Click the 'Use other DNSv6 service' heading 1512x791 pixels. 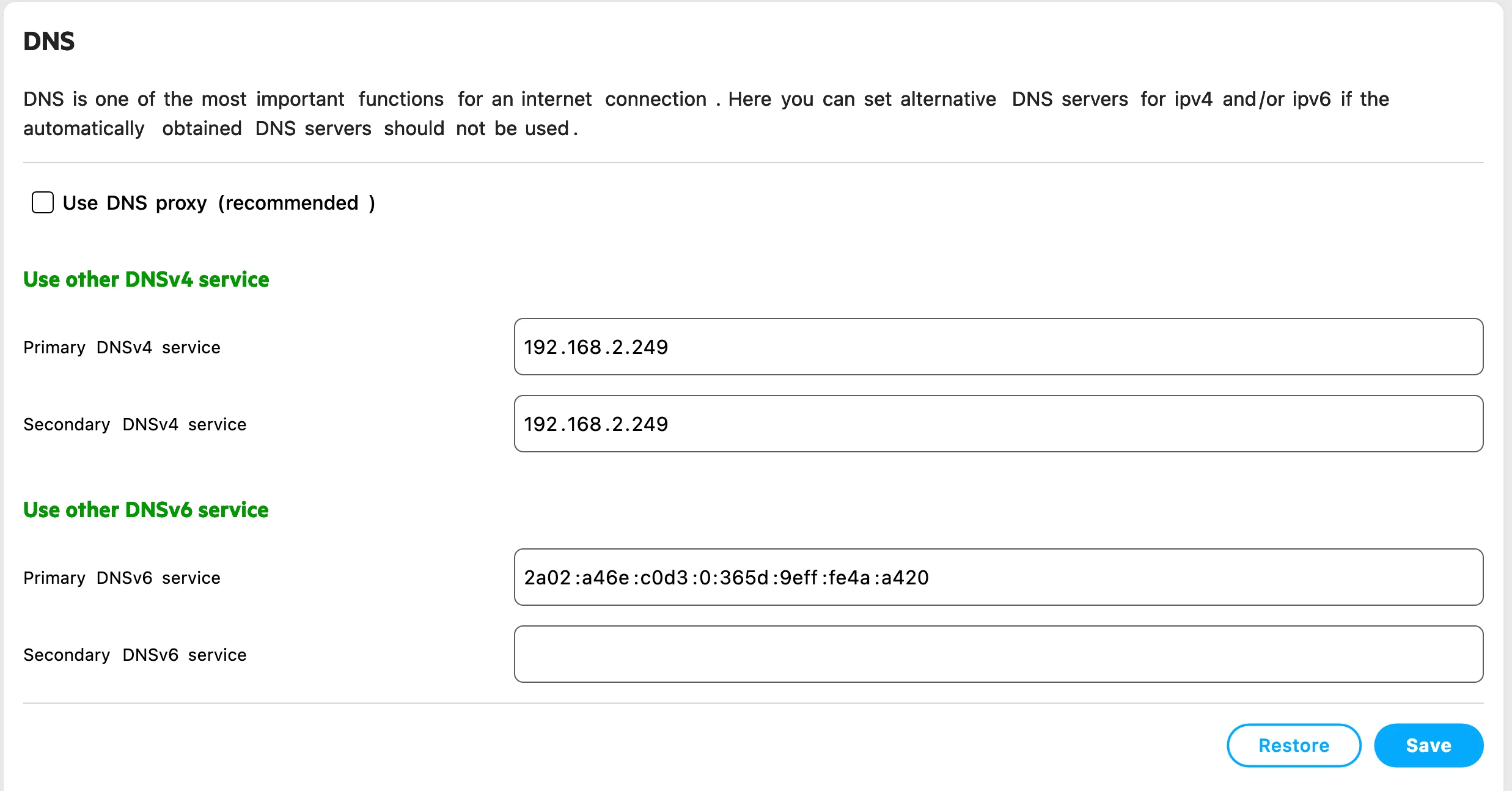pyautogui.click(x=146, y=510)
